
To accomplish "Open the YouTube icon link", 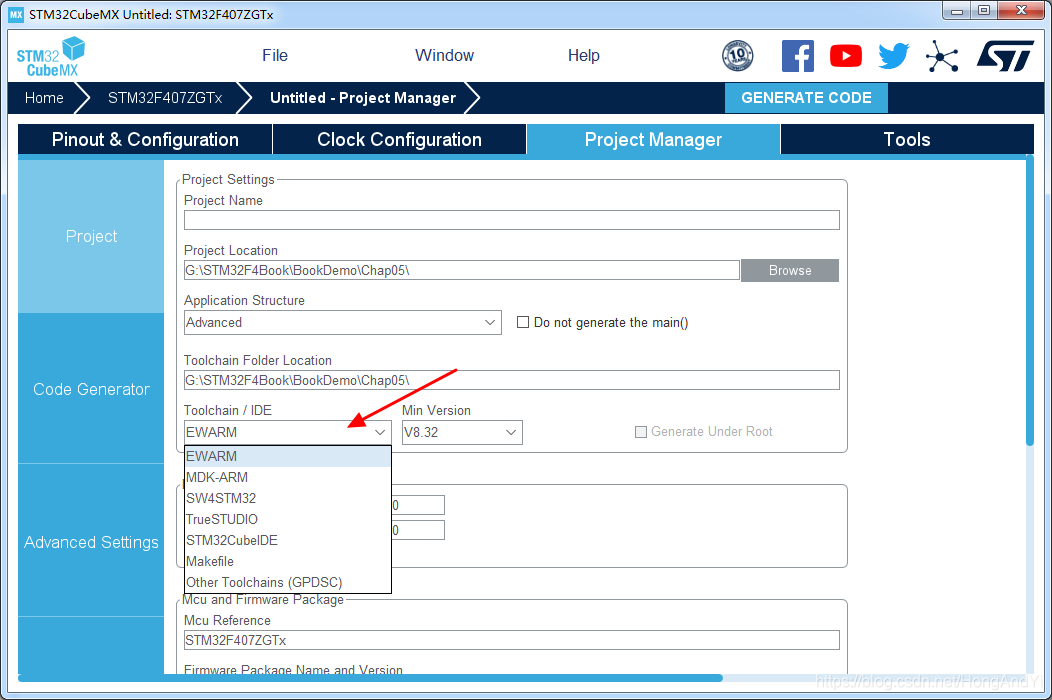I will coord(845,56).
